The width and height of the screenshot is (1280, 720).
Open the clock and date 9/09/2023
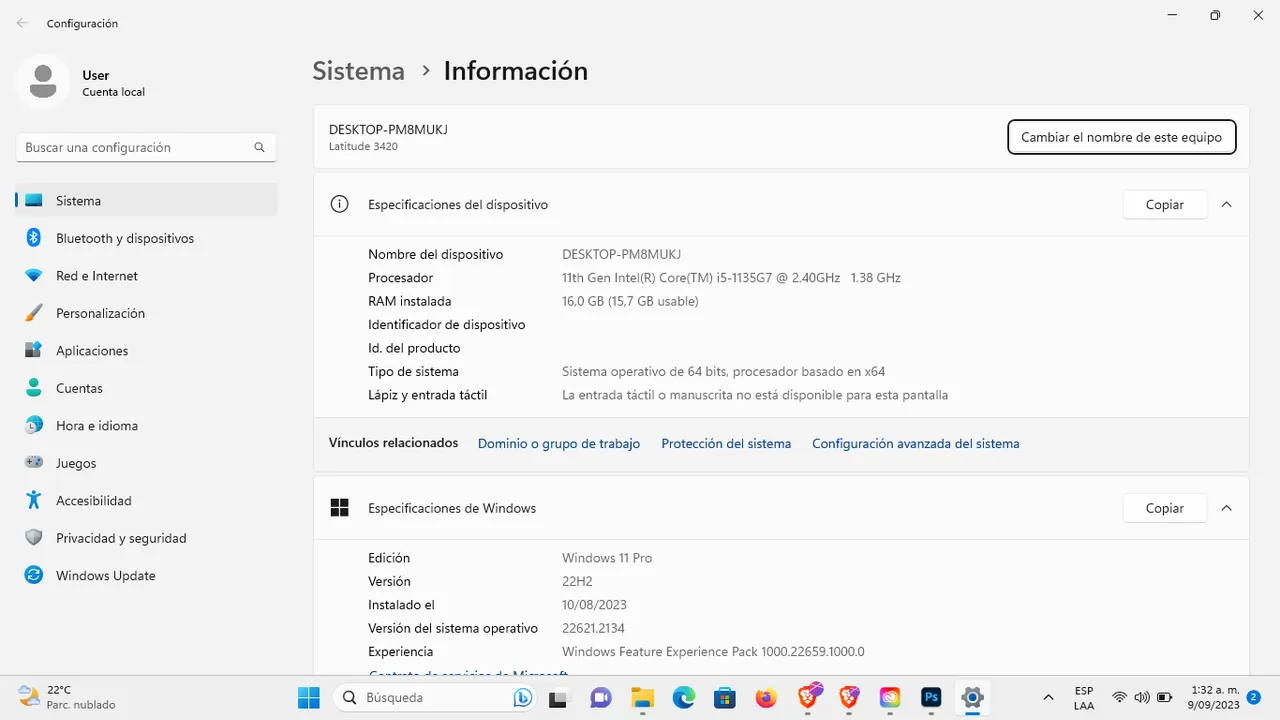[1216, 697]
